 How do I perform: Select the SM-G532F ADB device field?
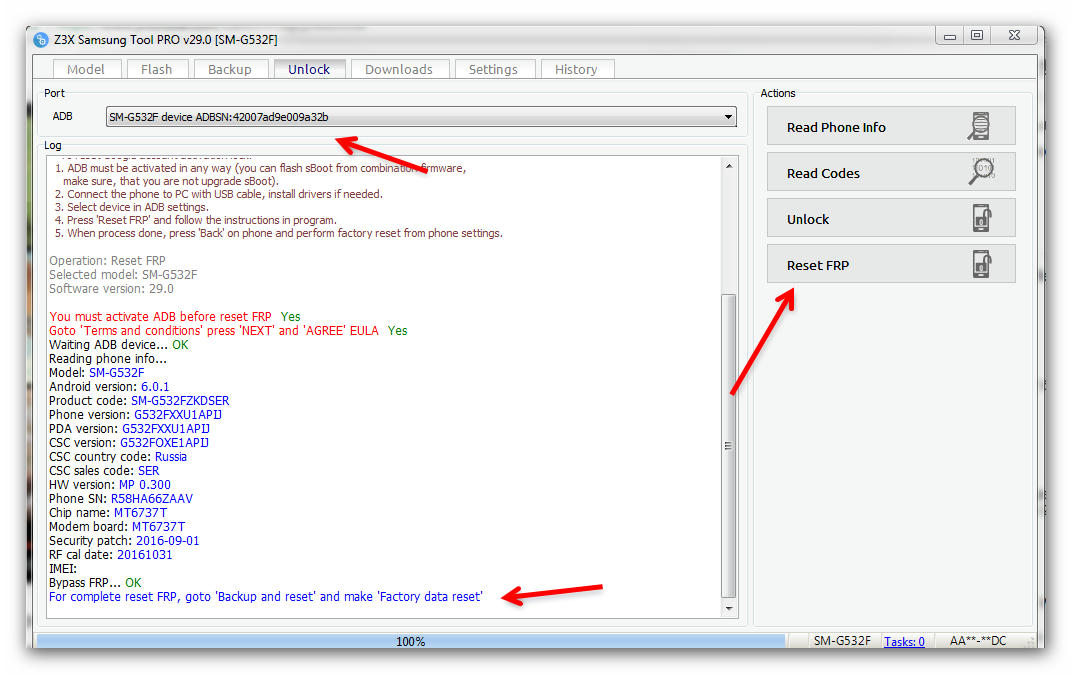click(421, 117)
